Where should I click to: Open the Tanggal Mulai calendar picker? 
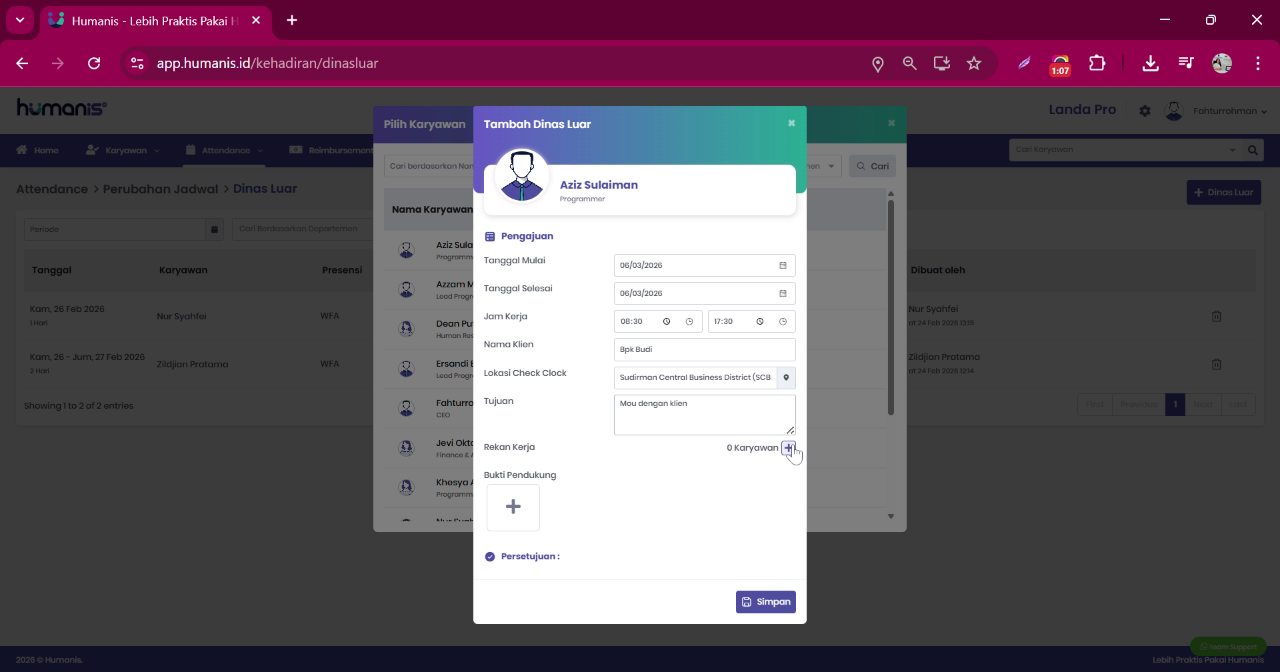coord(783,265)
